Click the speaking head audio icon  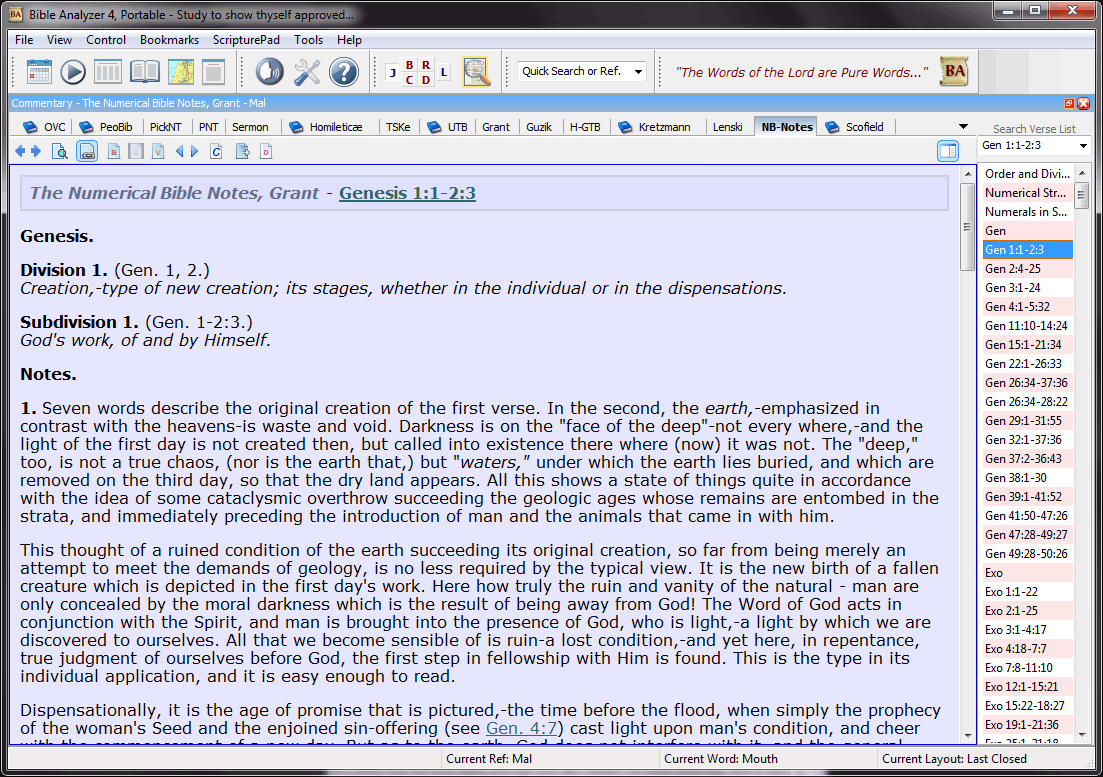click(x=270, y=72)
